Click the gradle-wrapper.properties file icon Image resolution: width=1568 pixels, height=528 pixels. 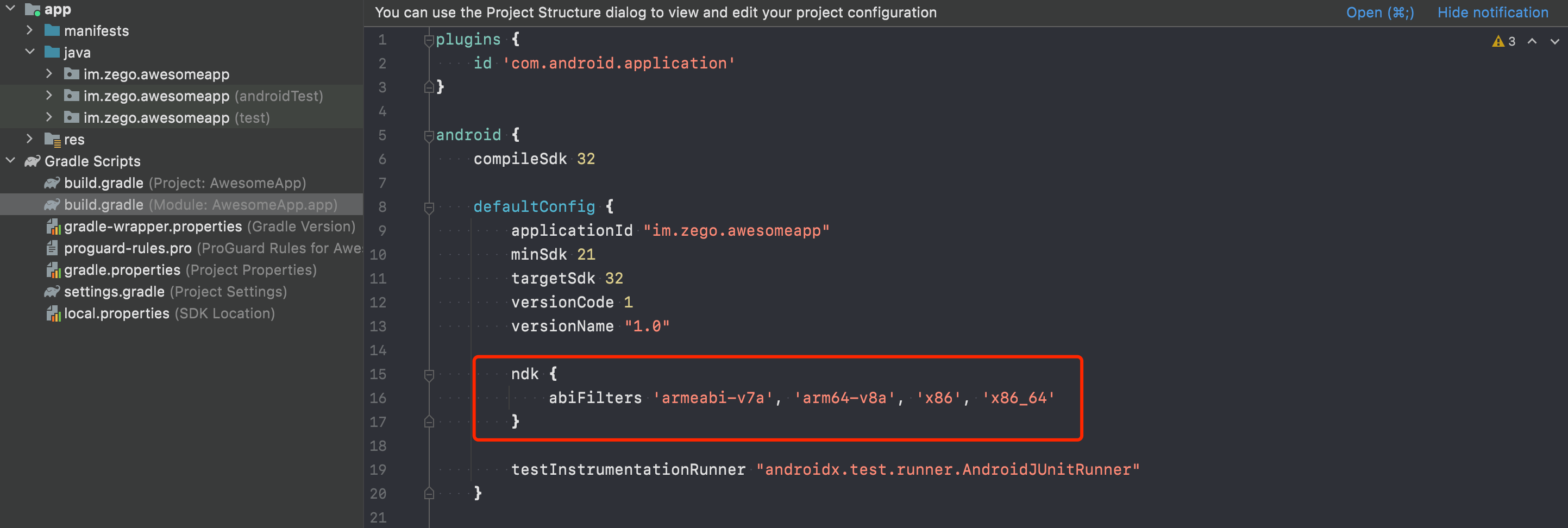coord(53,227)
